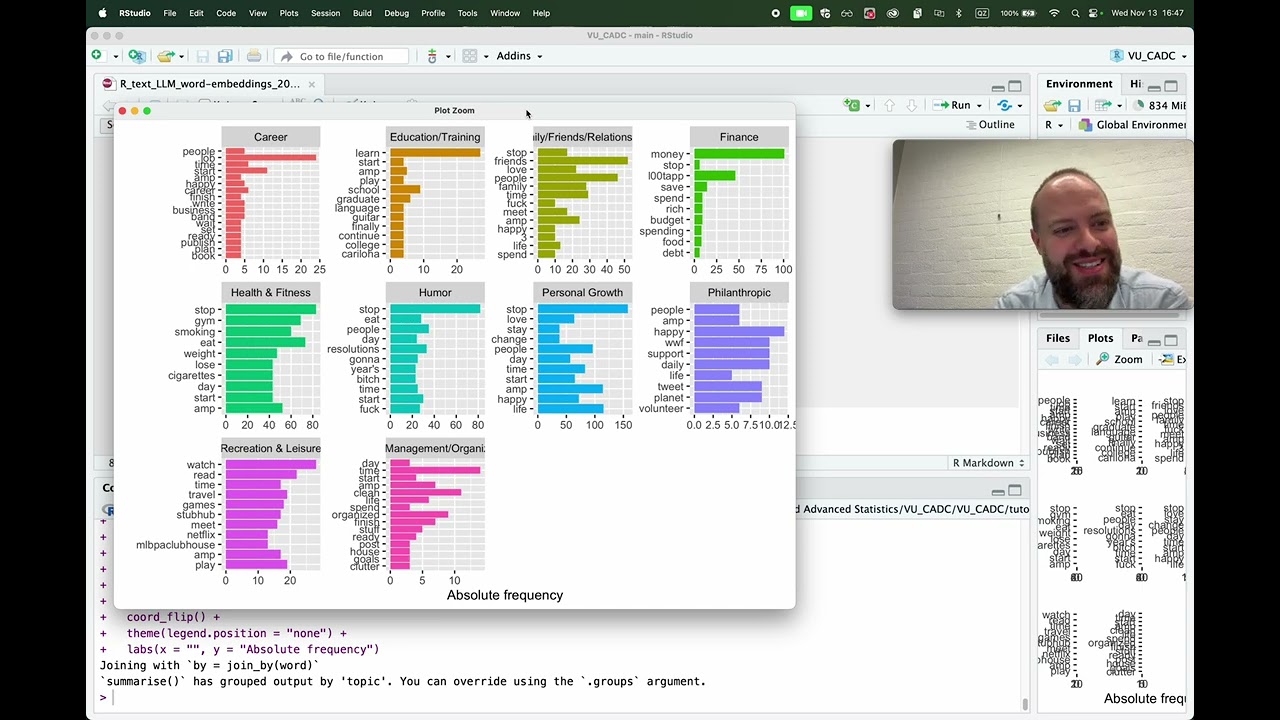Click the previous plot back arrow

pos(1052,359)
